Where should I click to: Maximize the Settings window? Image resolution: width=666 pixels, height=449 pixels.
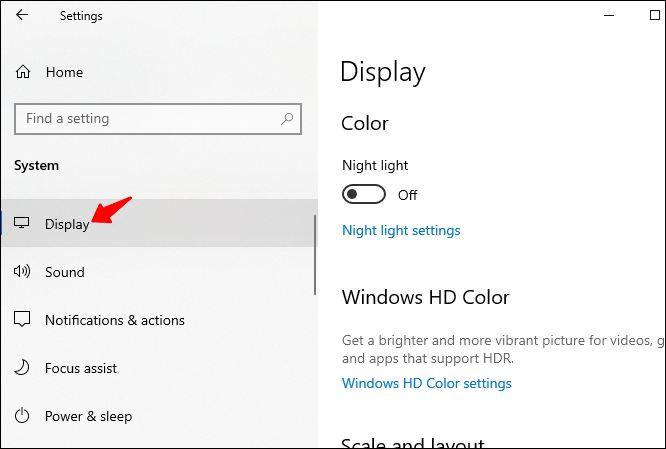click(655, 15)
